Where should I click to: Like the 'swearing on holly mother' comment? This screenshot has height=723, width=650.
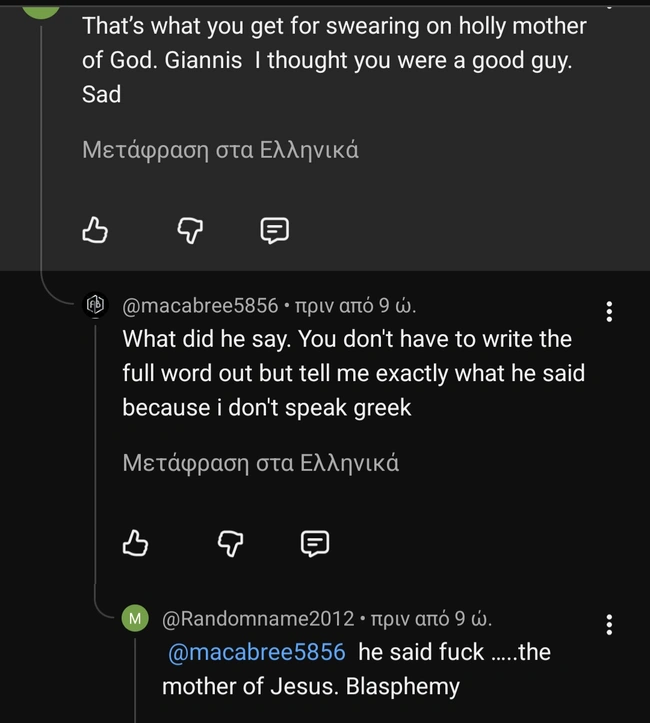[x=94, y=231]
